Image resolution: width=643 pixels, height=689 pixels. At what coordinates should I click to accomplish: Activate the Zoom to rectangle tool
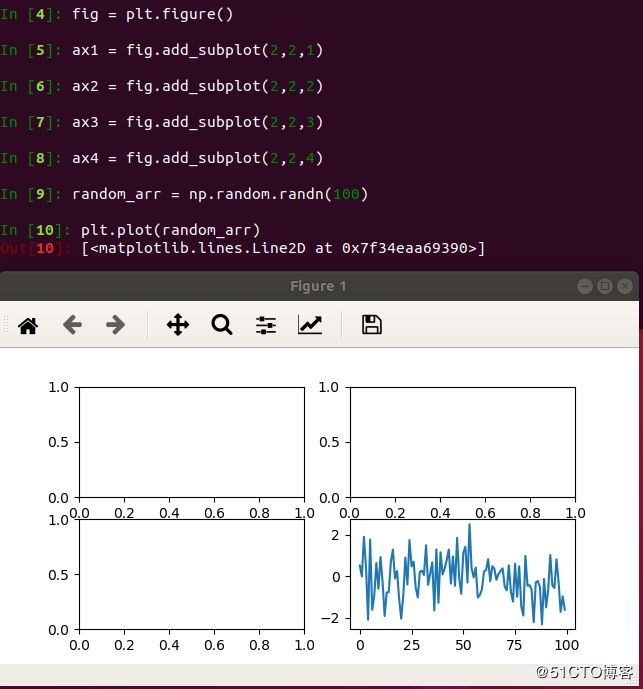(x=222, y=325)
